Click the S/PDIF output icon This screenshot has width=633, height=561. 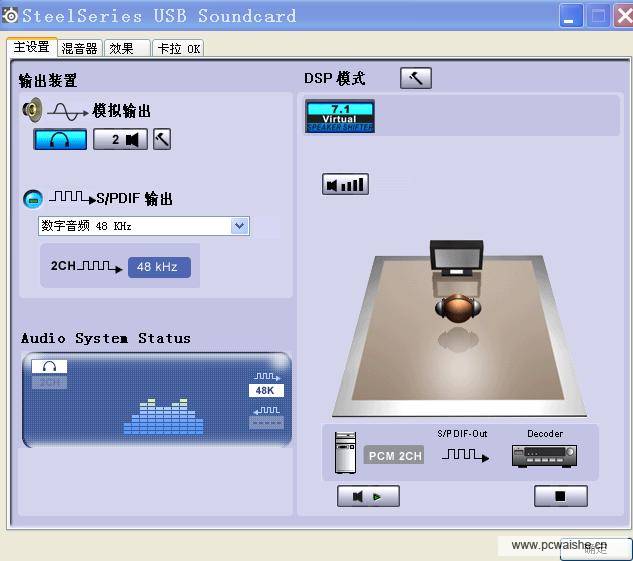pyautogui.click(x=33, y=199)
